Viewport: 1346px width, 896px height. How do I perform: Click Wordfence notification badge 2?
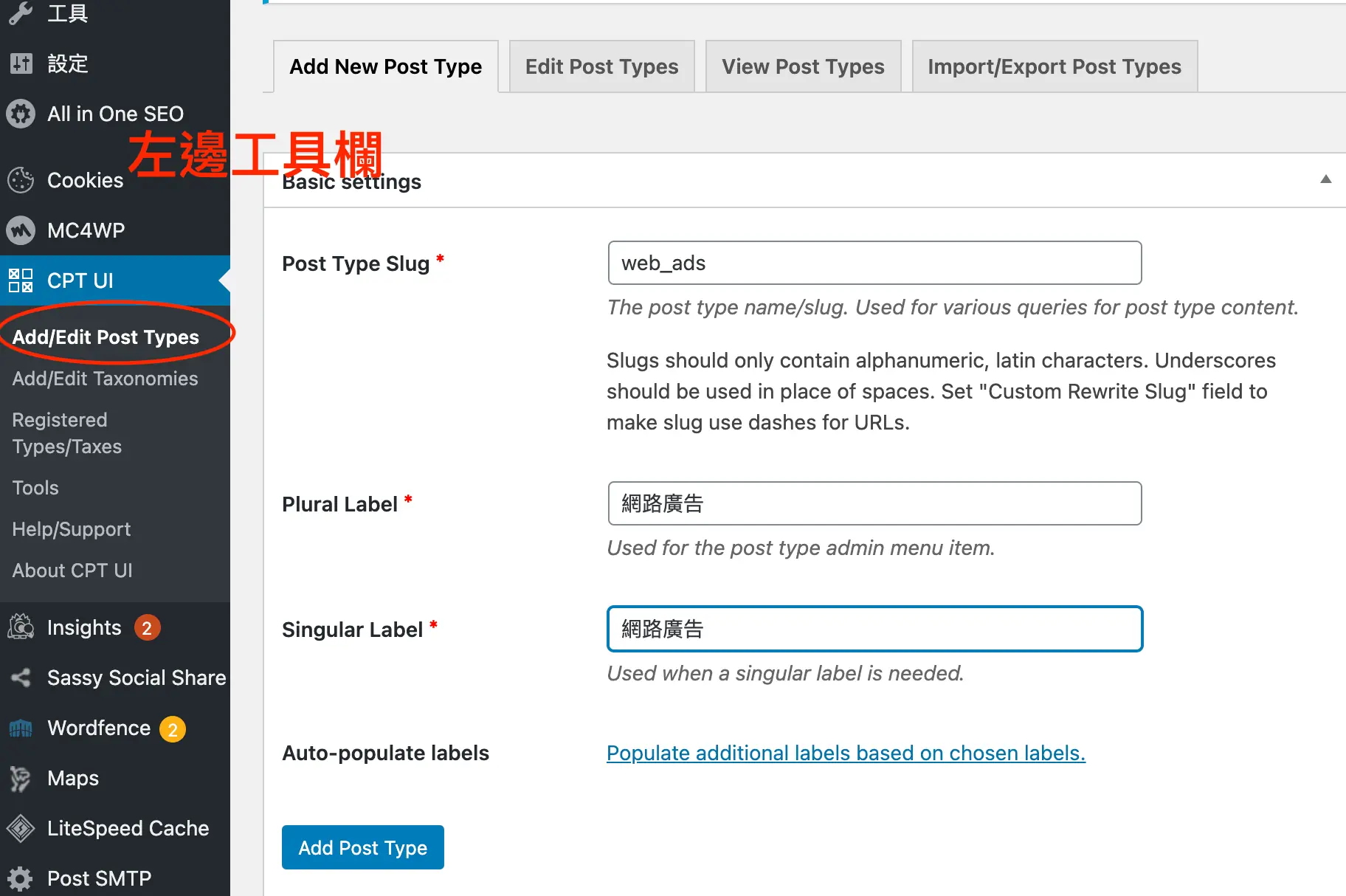tap(173, 729)
